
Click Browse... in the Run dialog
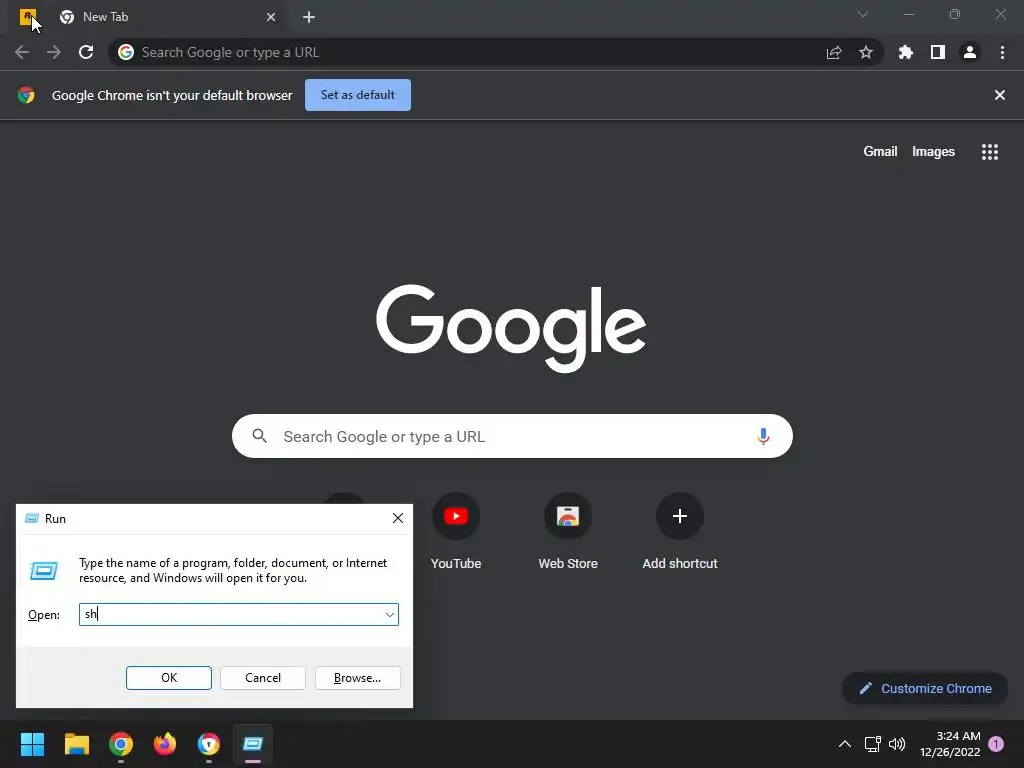click(x=357, y=678)
